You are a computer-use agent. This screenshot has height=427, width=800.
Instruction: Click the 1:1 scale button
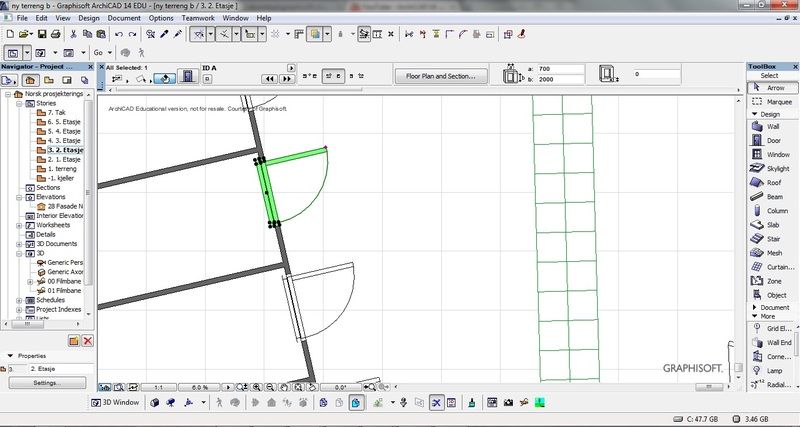pyautogui.click(x=159, y=388)
